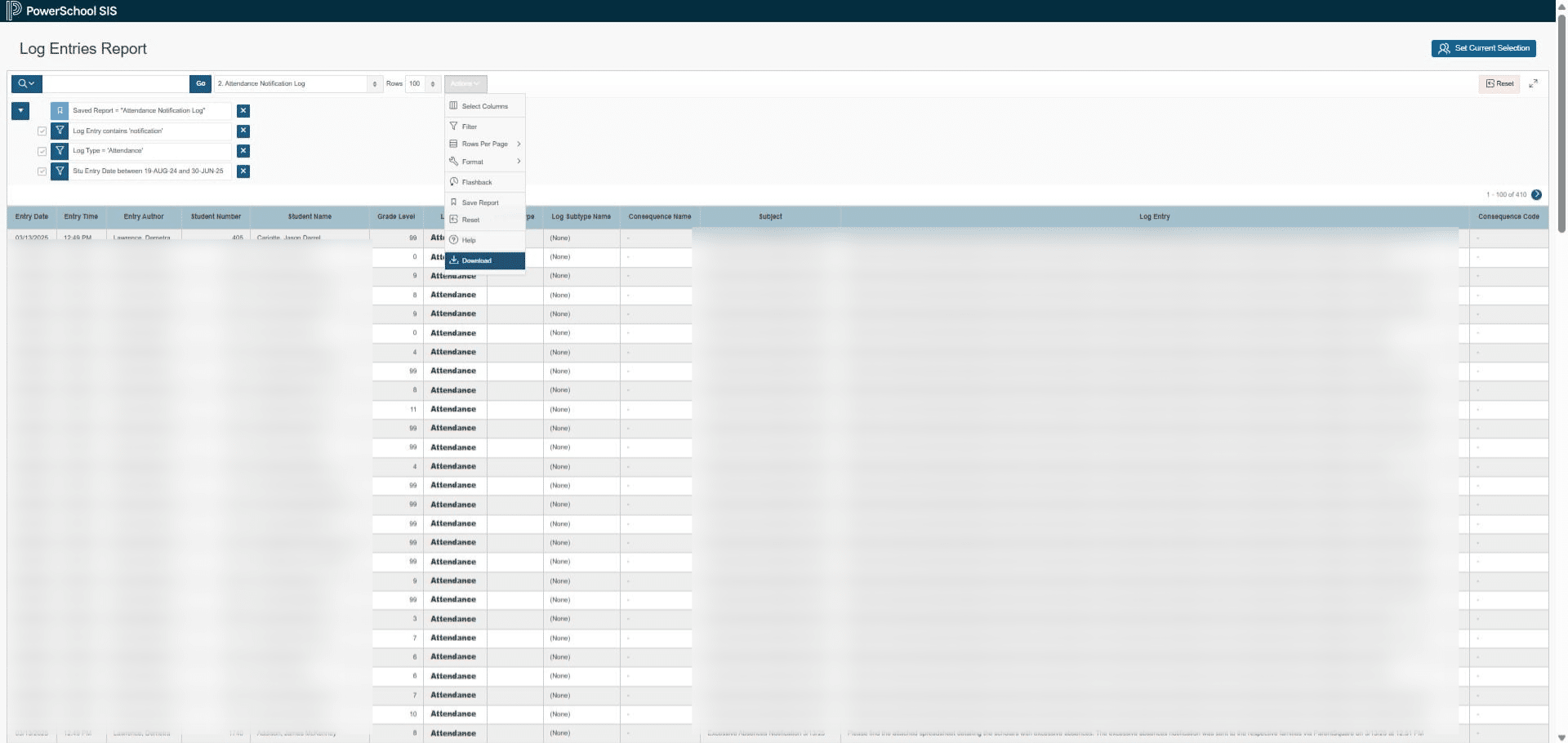Click the Set Current Selection button
1568x743 pixels.
tap(1483, 48)
